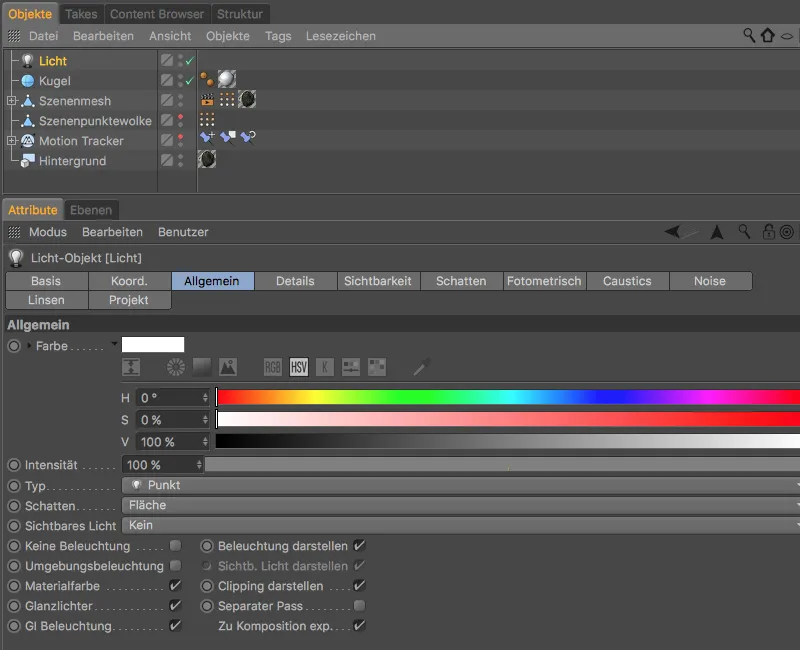
Task: Uncheck Clipping darstellen checkbox
Action: pos(359,586)
